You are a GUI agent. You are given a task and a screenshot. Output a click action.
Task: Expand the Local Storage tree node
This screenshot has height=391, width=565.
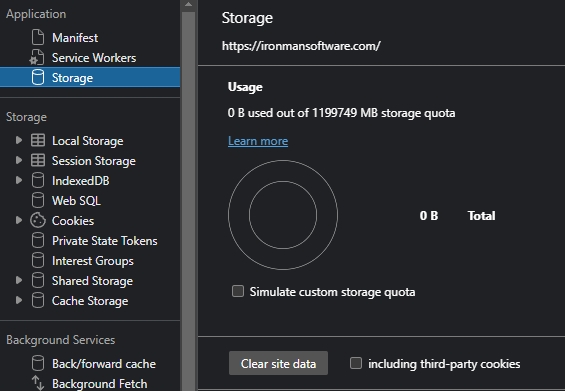[x=19, y=141]
